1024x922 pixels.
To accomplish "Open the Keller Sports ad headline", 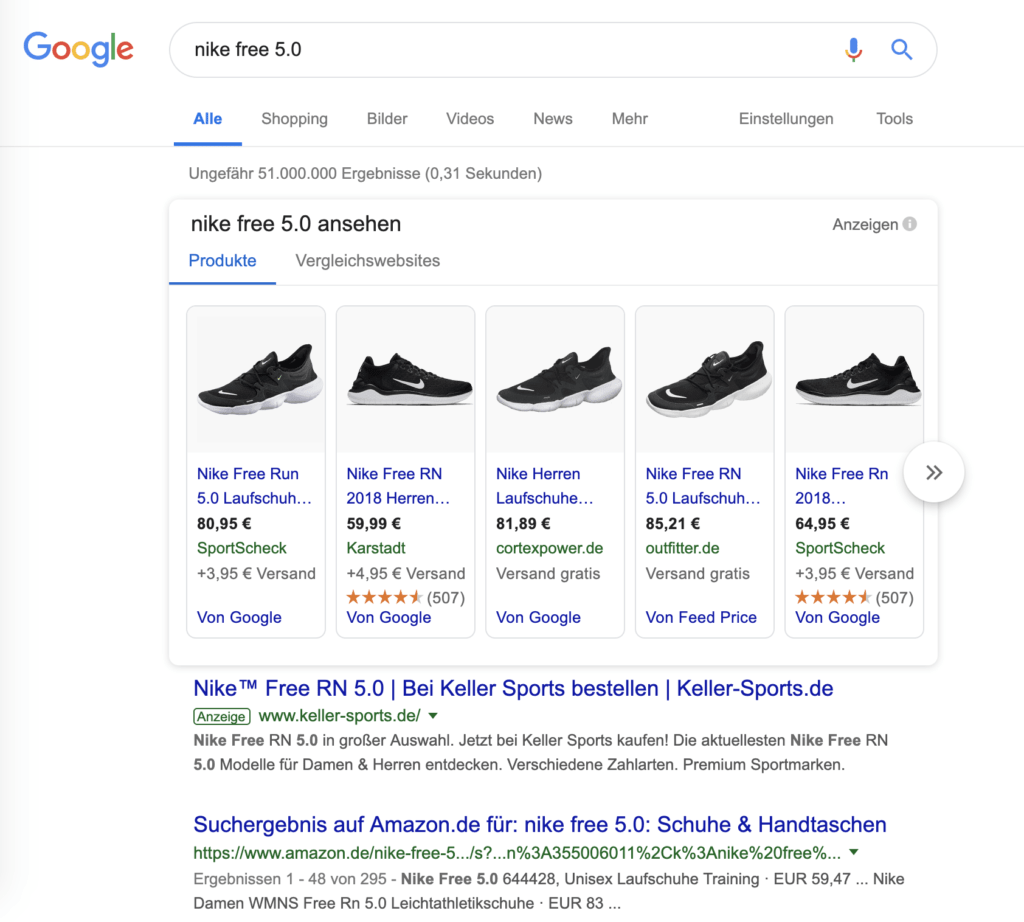I will [513, 688].
